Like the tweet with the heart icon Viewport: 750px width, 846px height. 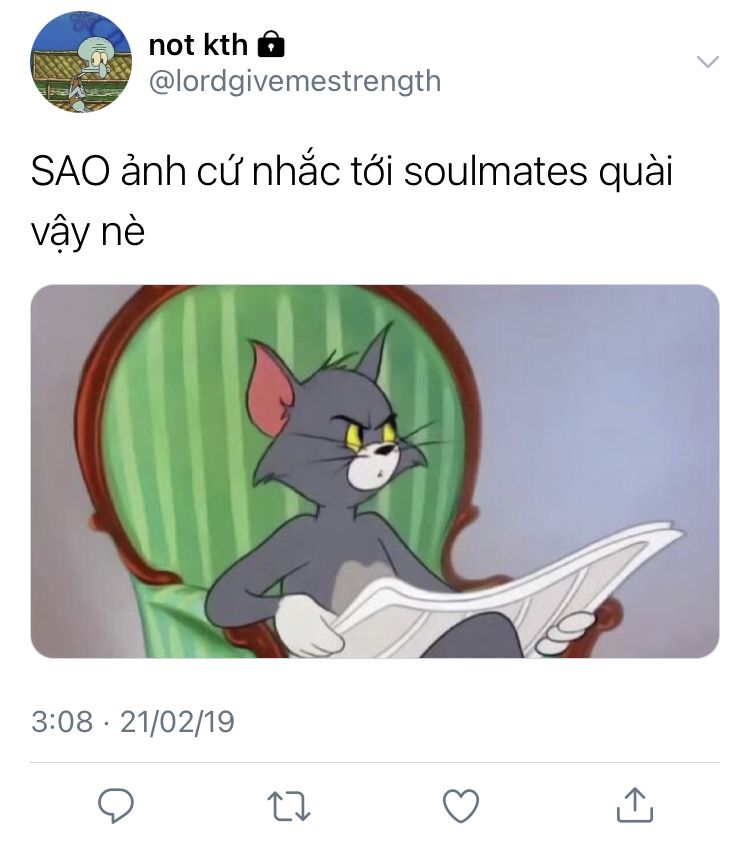(x=461, y=806)
